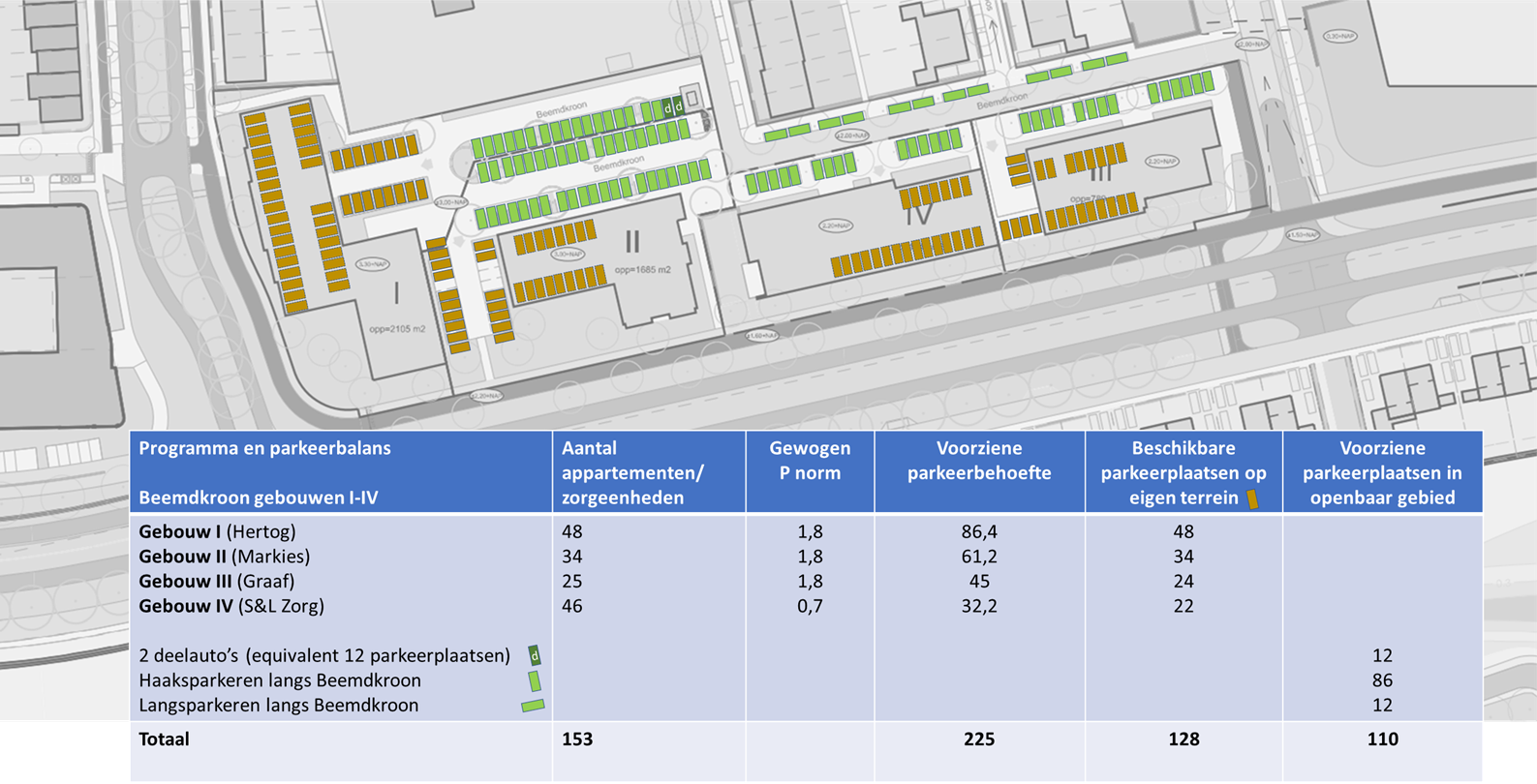Click the '48' in the Beschikbare parkeerplaatsen column

click(x=1183, y=531)
